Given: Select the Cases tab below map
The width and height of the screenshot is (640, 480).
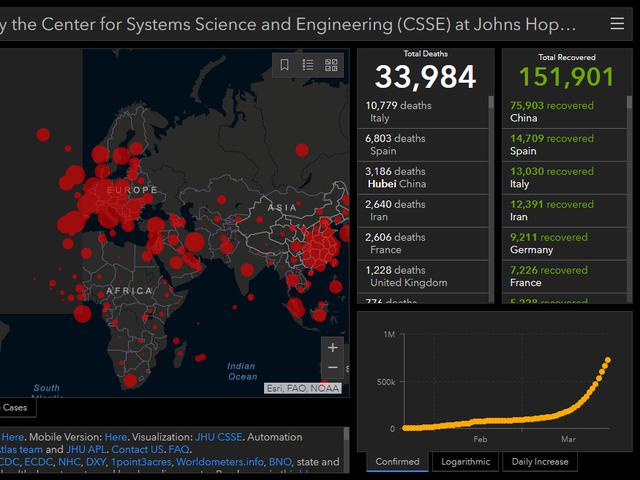Looking at the screenshot, I should [15, 407].
